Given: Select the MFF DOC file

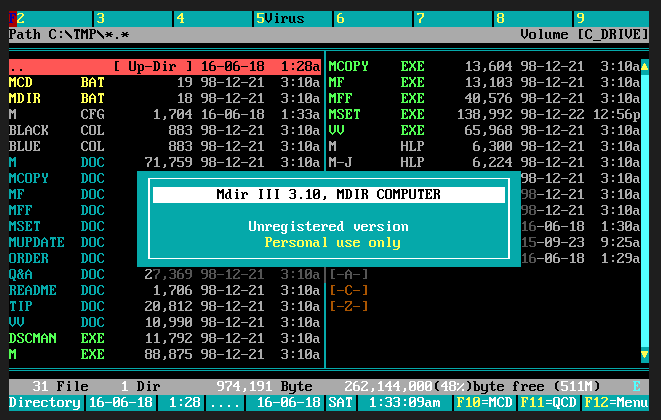Looking at the screenshot, I should tap(73, 210).
